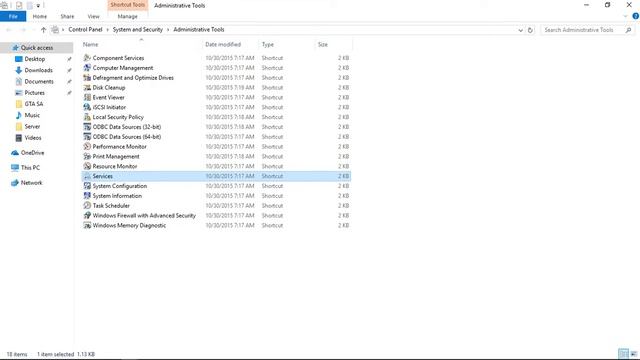Click the iSCSI Initiator icon
This screenshot has height=360, width=640.
click(87, 107)
